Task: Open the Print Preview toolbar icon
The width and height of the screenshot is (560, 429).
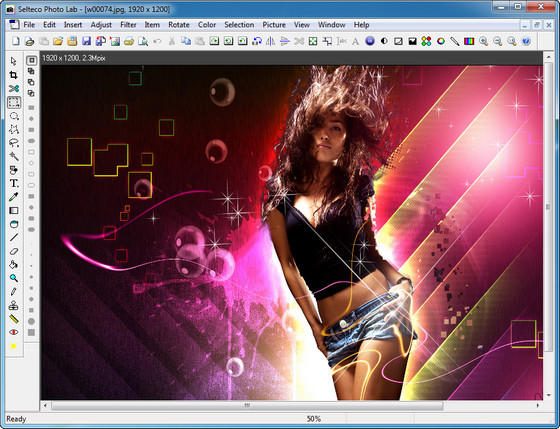Action: pyautogui.click(x=143, y=41)
